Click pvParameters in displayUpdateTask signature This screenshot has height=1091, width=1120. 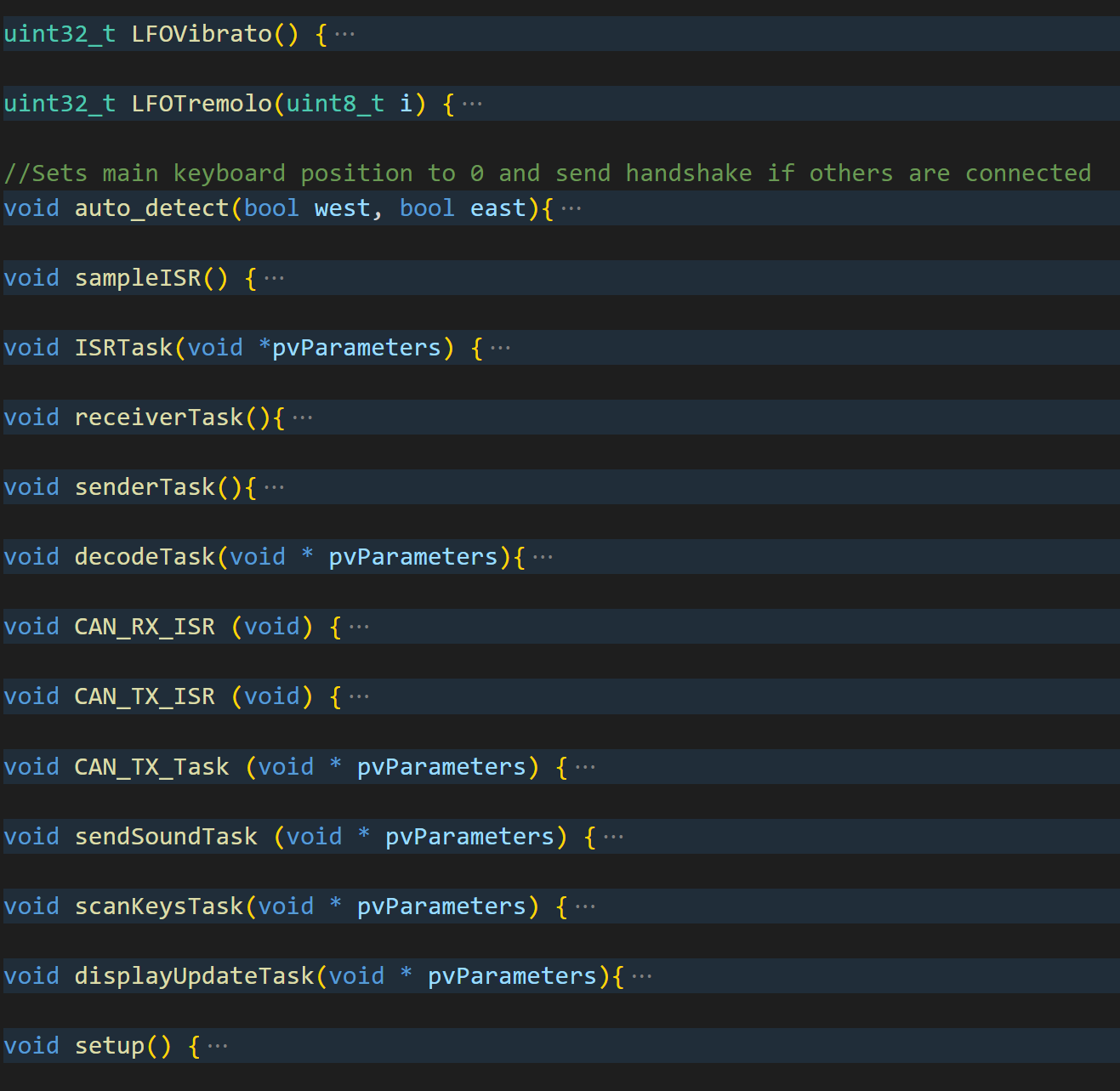(x=513, y=976)
